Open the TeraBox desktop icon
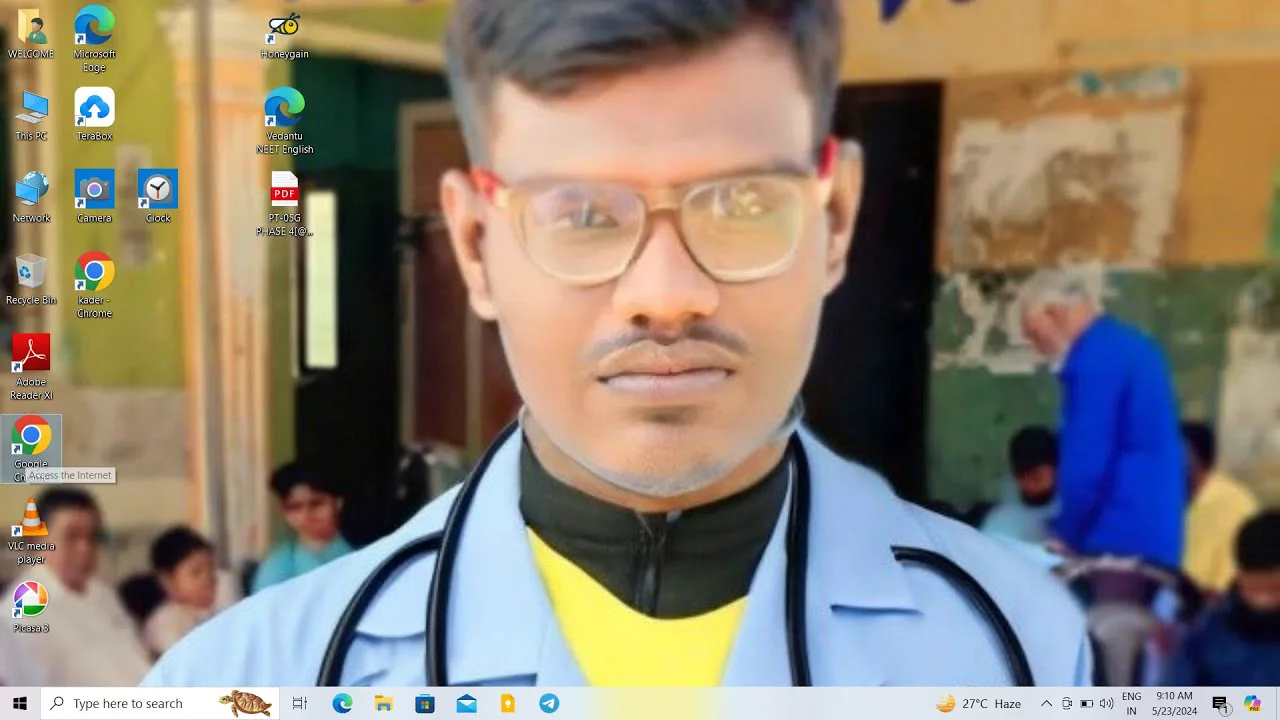Screen dimensions: 1280x720 [94, 110]
